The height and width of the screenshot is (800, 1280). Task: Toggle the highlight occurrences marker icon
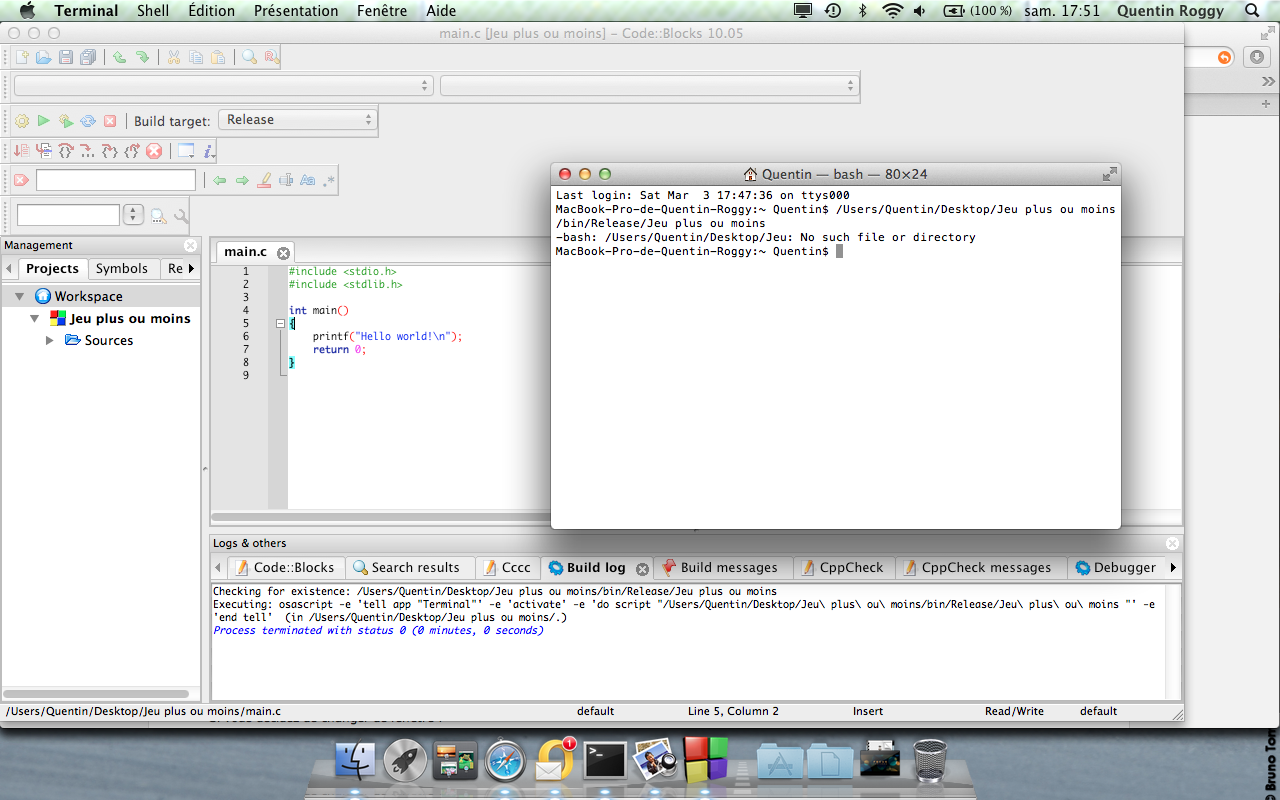[x=264, y=181]
